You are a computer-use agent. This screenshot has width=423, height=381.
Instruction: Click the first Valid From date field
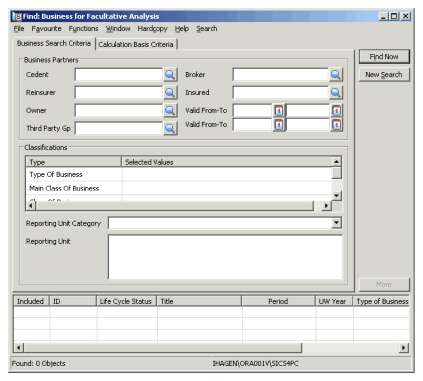coord(253,110)
